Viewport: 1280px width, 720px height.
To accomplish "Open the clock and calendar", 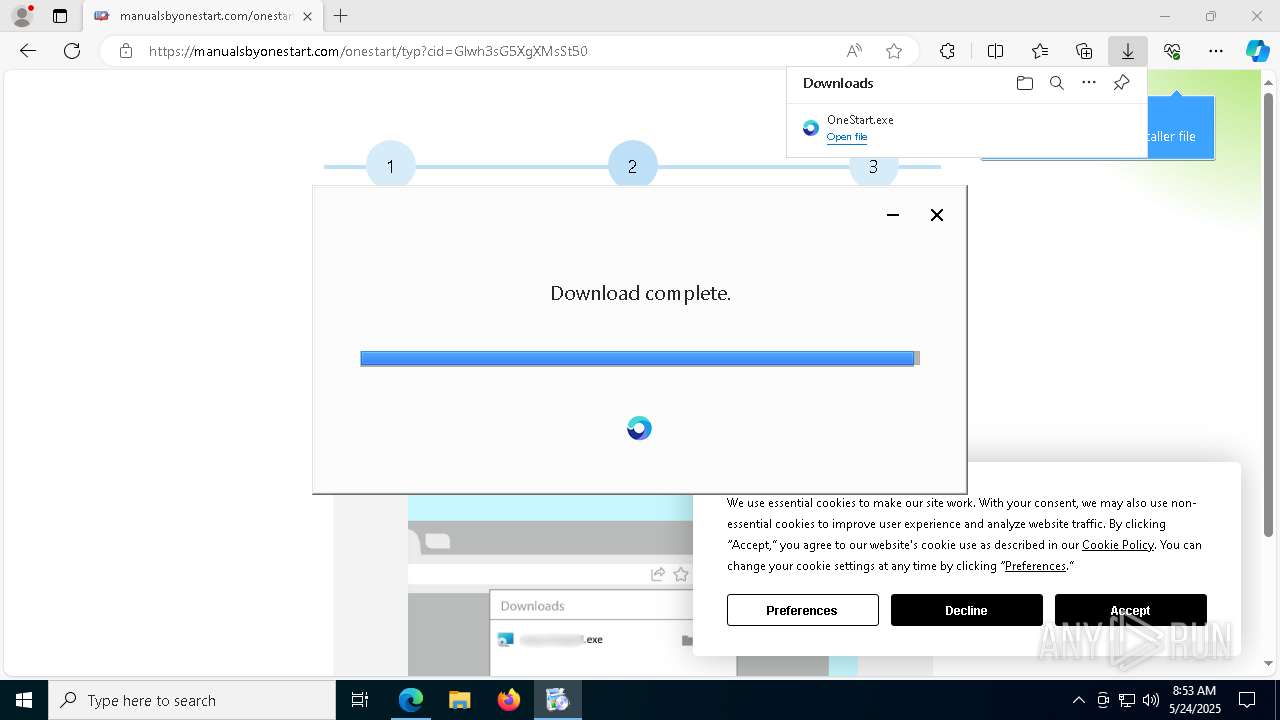I will point(1194,700).
